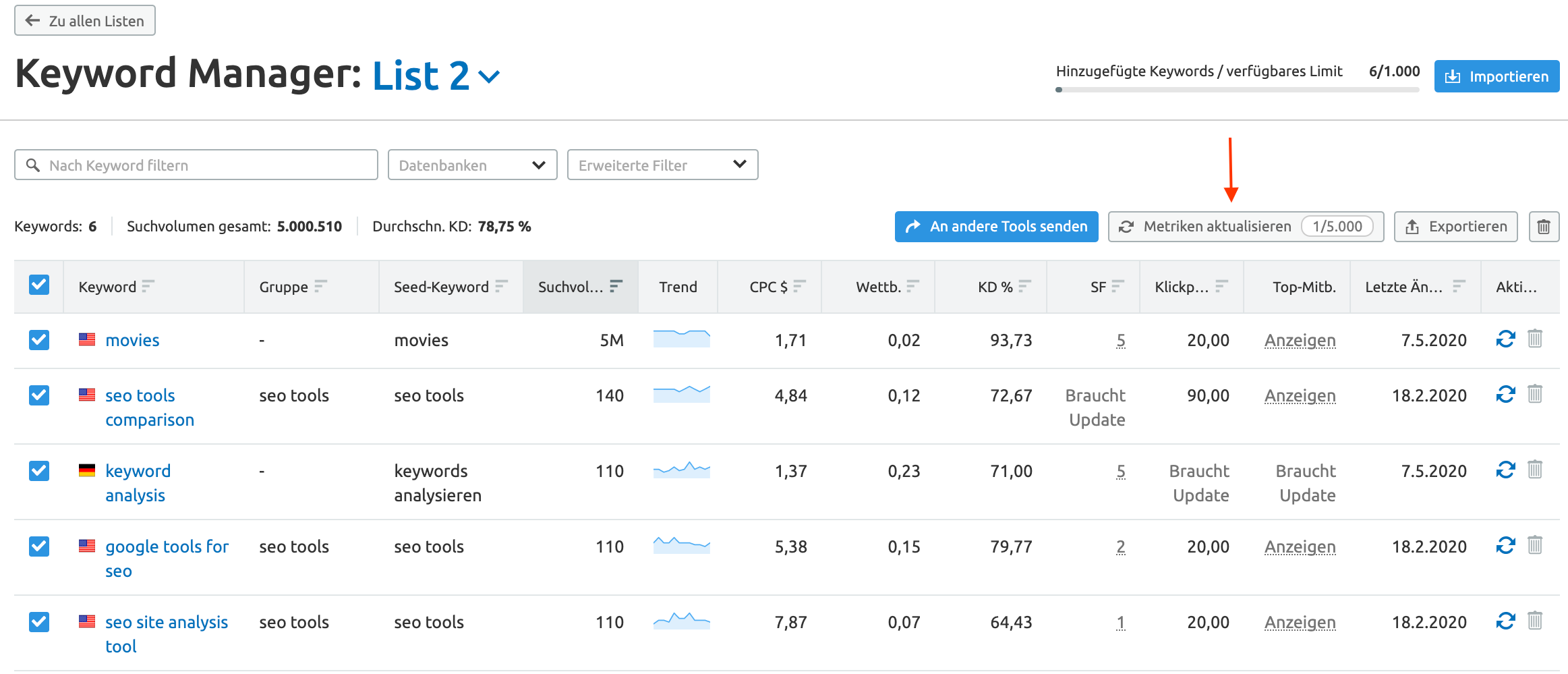Click Anzeigen in seo tools comparison row

click(1300, 395)
